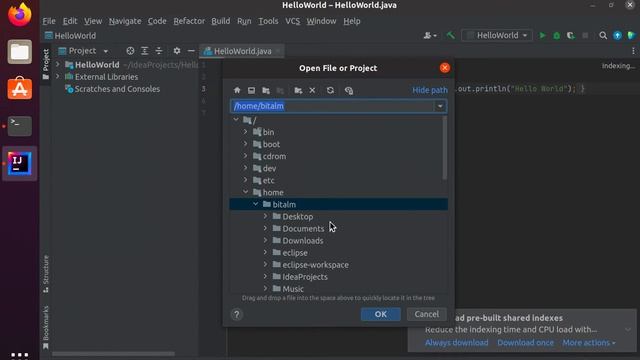Open the Refactor menu
The image size is (640, 360).
189,21
